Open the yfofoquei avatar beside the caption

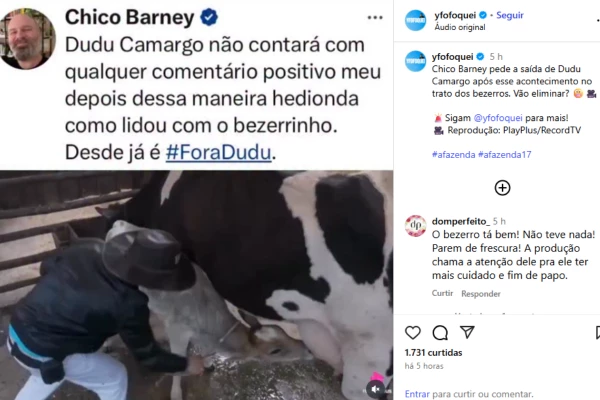(415, 61)
